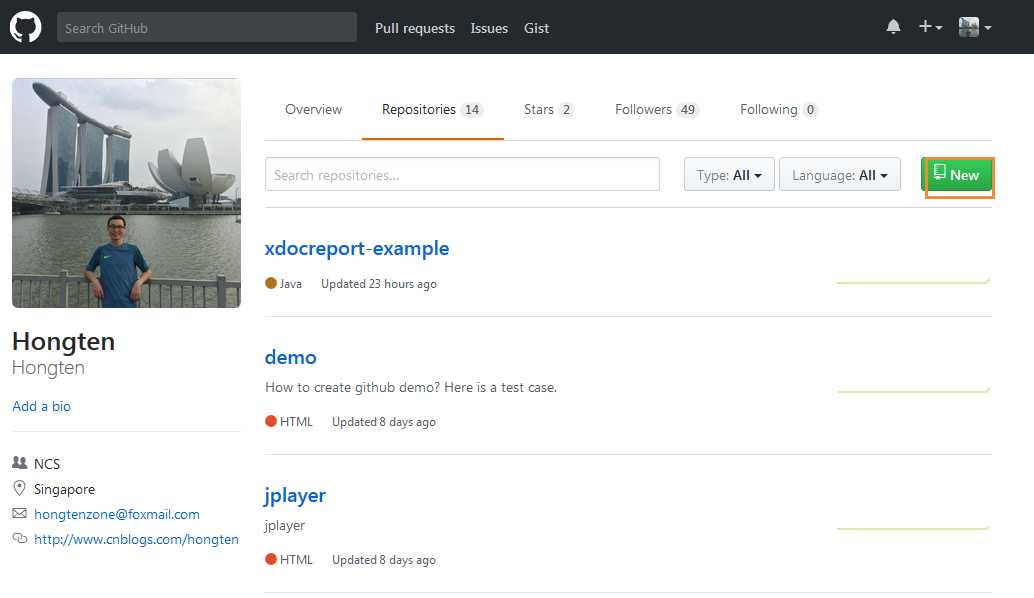Click the HTML color dot for demo
The width and height of the screenshot is (1034, 598).
click(270, 421)
